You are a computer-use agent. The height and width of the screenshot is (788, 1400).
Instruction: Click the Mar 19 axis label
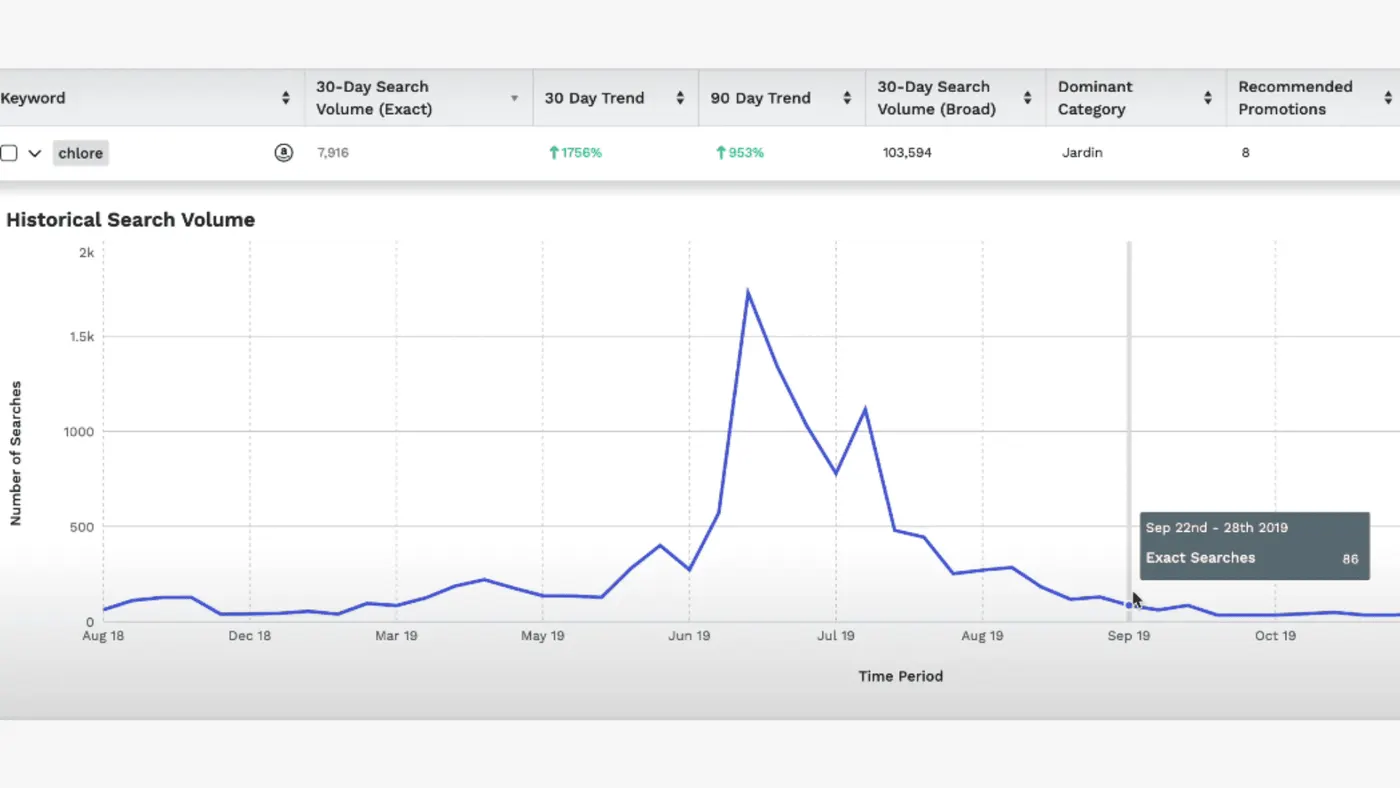(396, 635)
